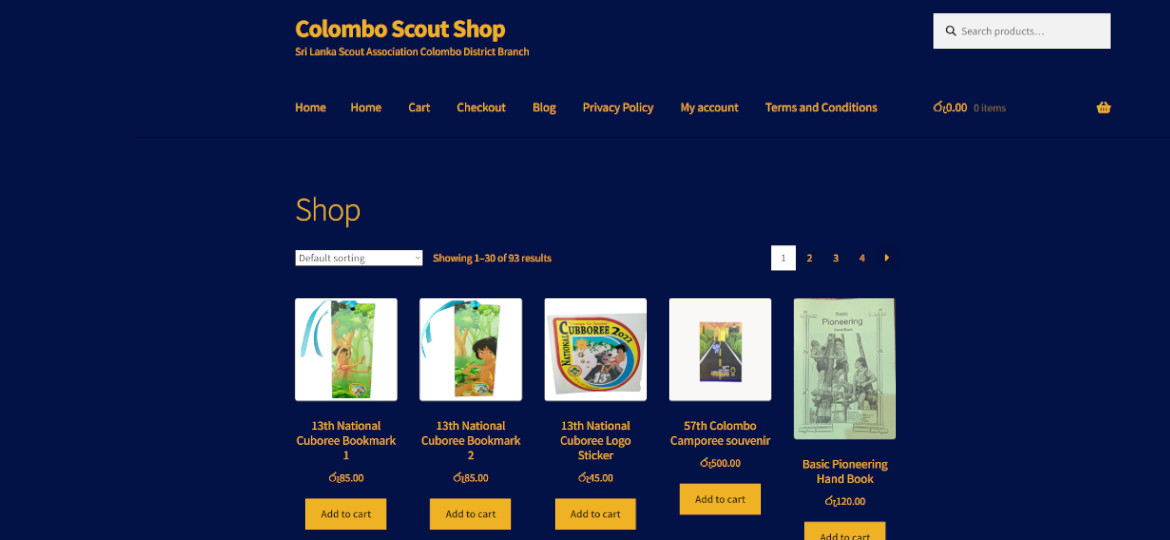This screenshot has width=1170, height=540.
Task: Open Privacy Policy page
Action: [x=618, y=107]
